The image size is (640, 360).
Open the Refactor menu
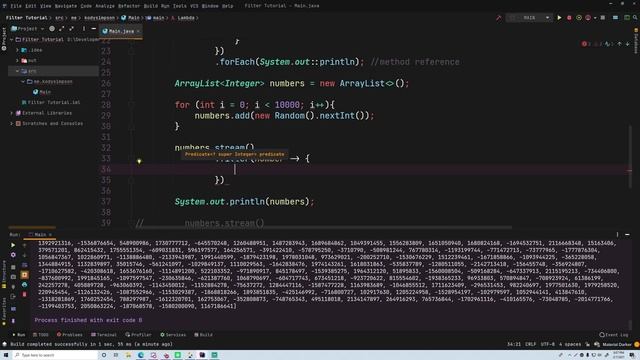[x=129, y=6]
